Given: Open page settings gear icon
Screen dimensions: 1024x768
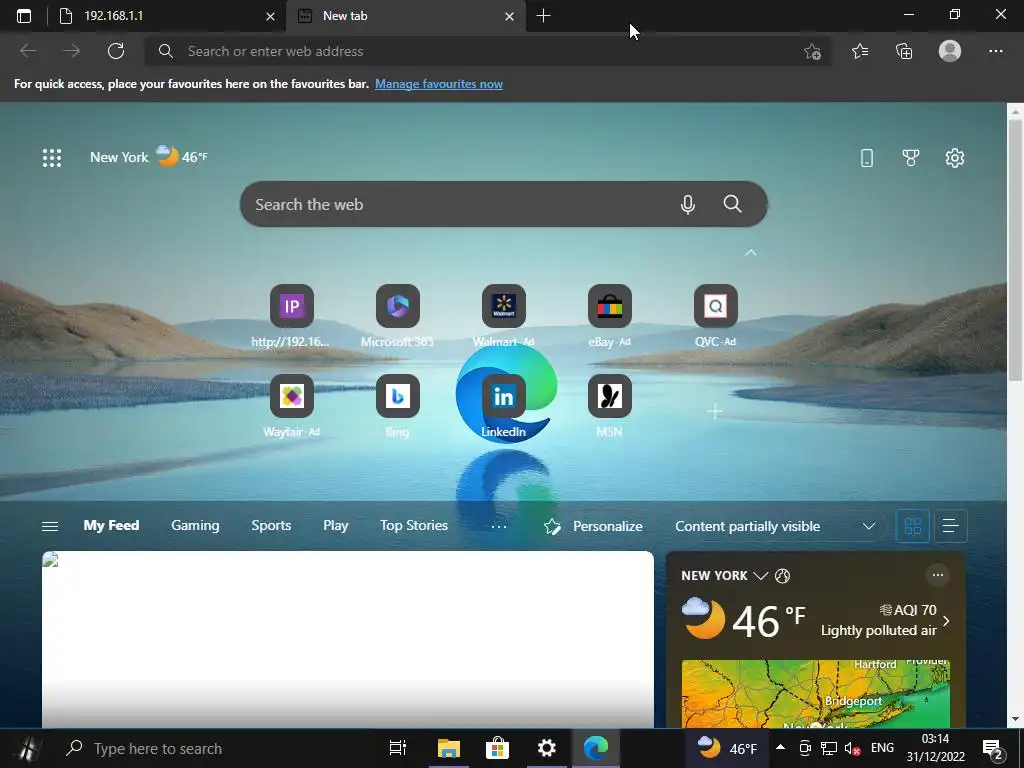Looking at the screenshot, I should (x=955, y=157).
